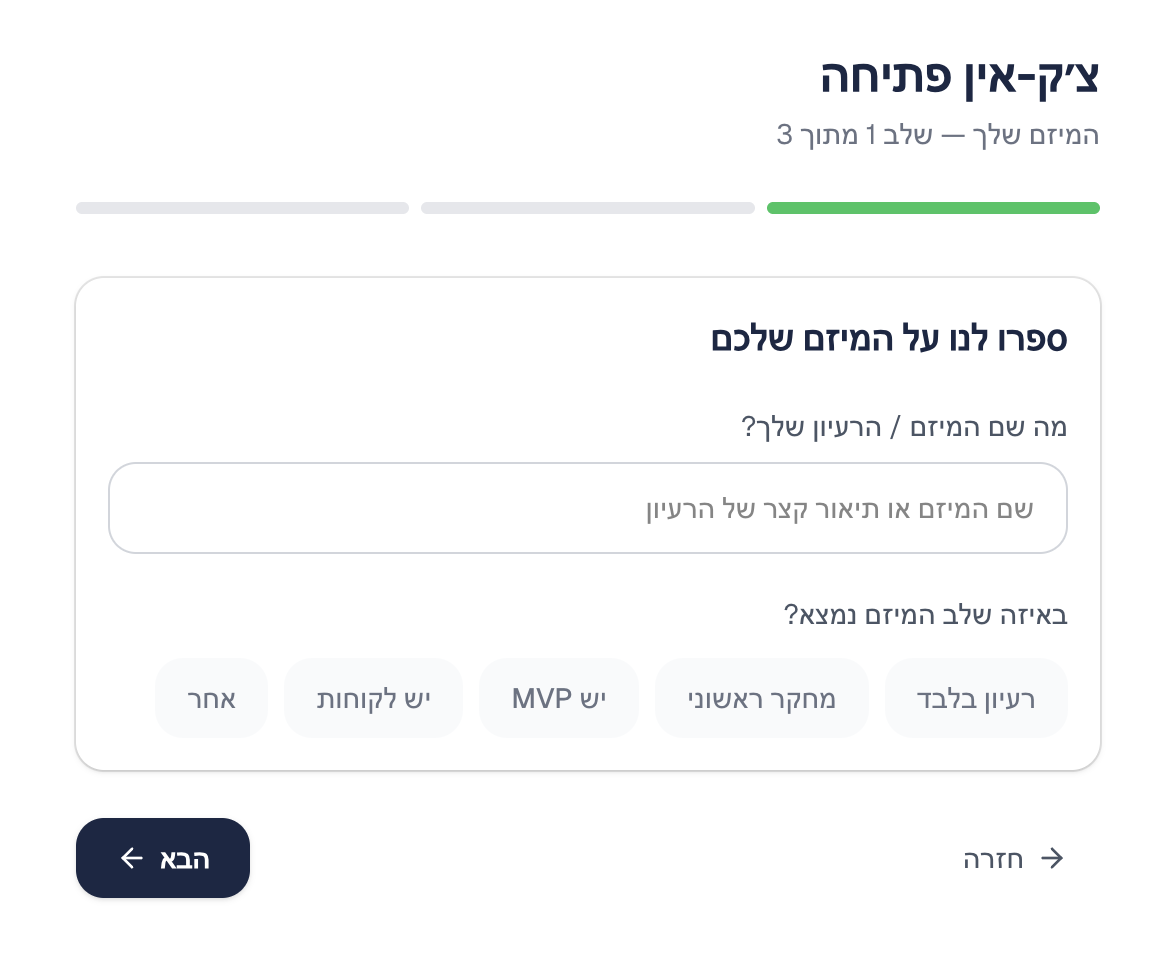Viewport: 1162px width, 954px height.
Task: Select the יש לקוחות stage option
Action: [x=374, y=698]
